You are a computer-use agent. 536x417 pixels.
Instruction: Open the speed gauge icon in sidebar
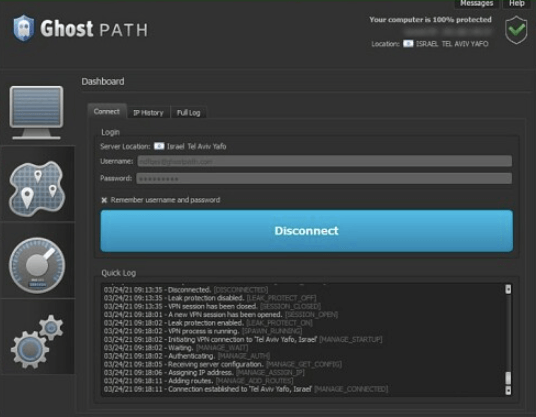click(37, 266)
